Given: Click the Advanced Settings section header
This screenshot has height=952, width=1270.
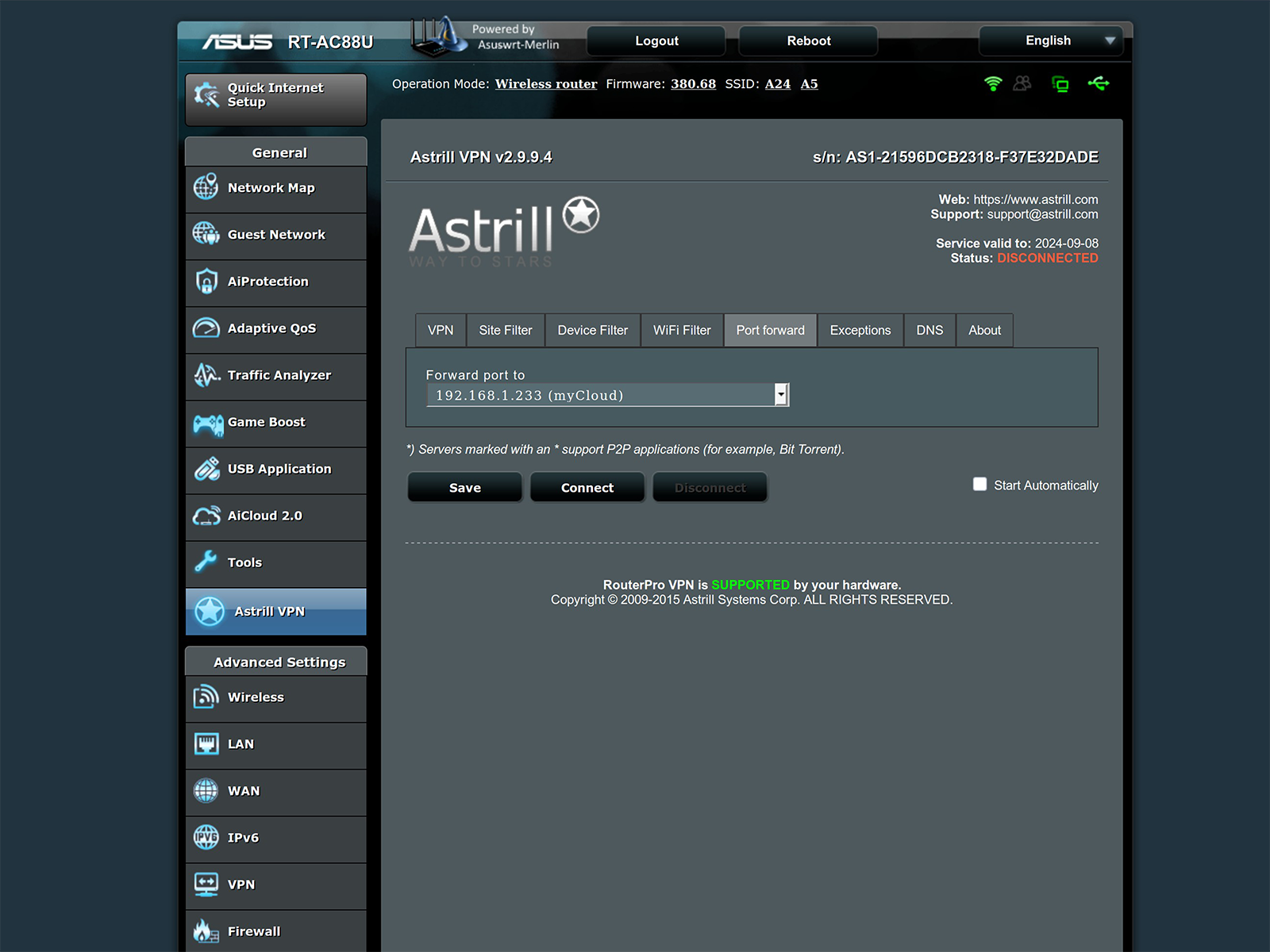Looking at the screenshot, I should pos(276,662).
